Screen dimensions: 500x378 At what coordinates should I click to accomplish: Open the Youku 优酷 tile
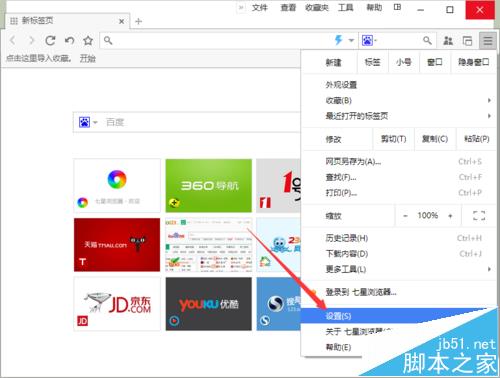pyautogui.click(x=209, y=304)
